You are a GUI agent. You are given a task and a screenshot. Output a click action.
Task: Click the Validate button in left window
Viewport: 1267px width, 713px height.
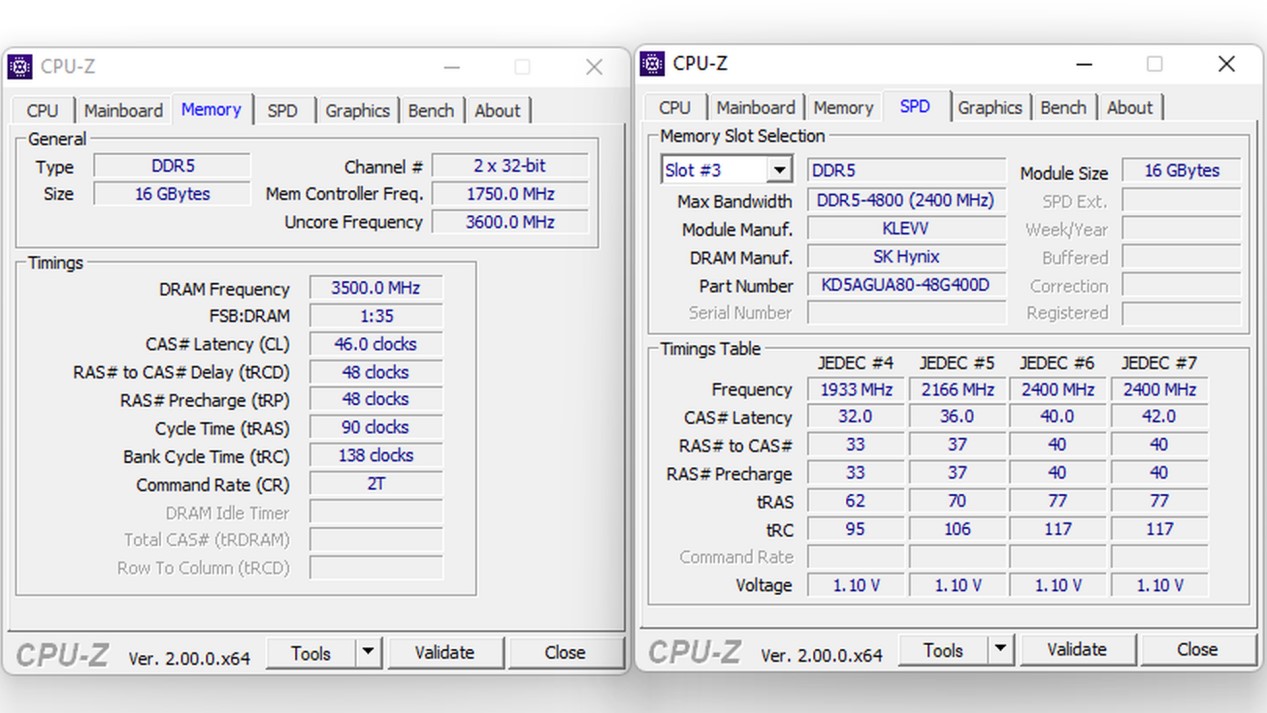coord(446,652)
